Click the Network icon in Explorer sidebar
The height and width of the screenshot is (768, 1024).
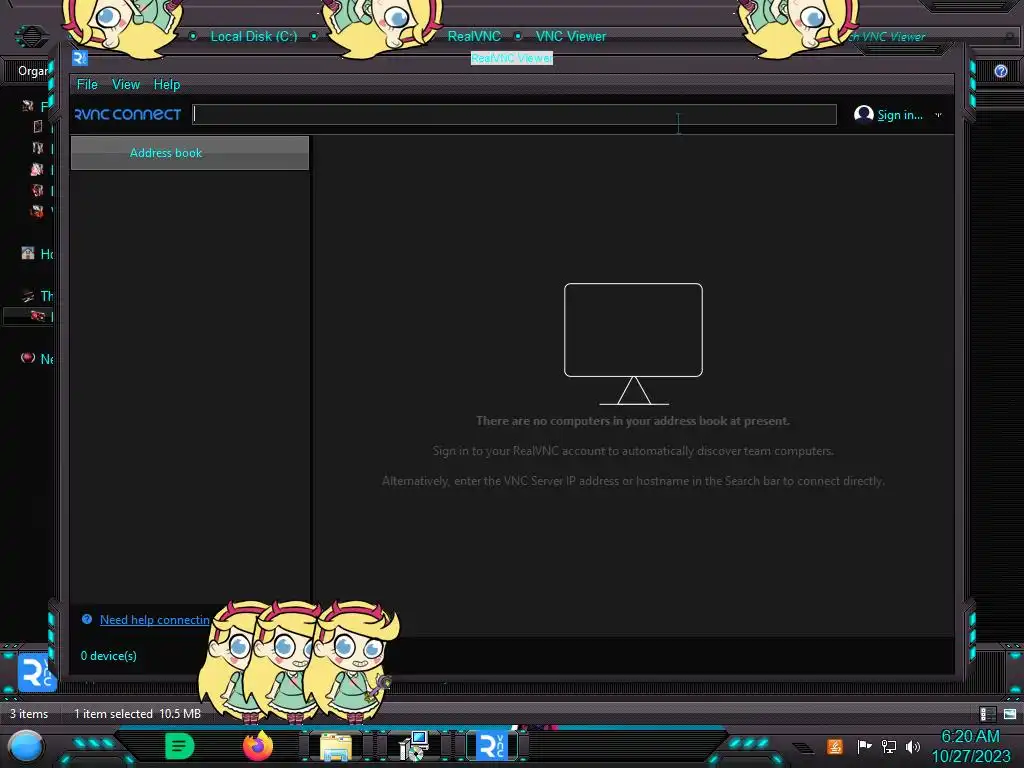coord(27,358)
